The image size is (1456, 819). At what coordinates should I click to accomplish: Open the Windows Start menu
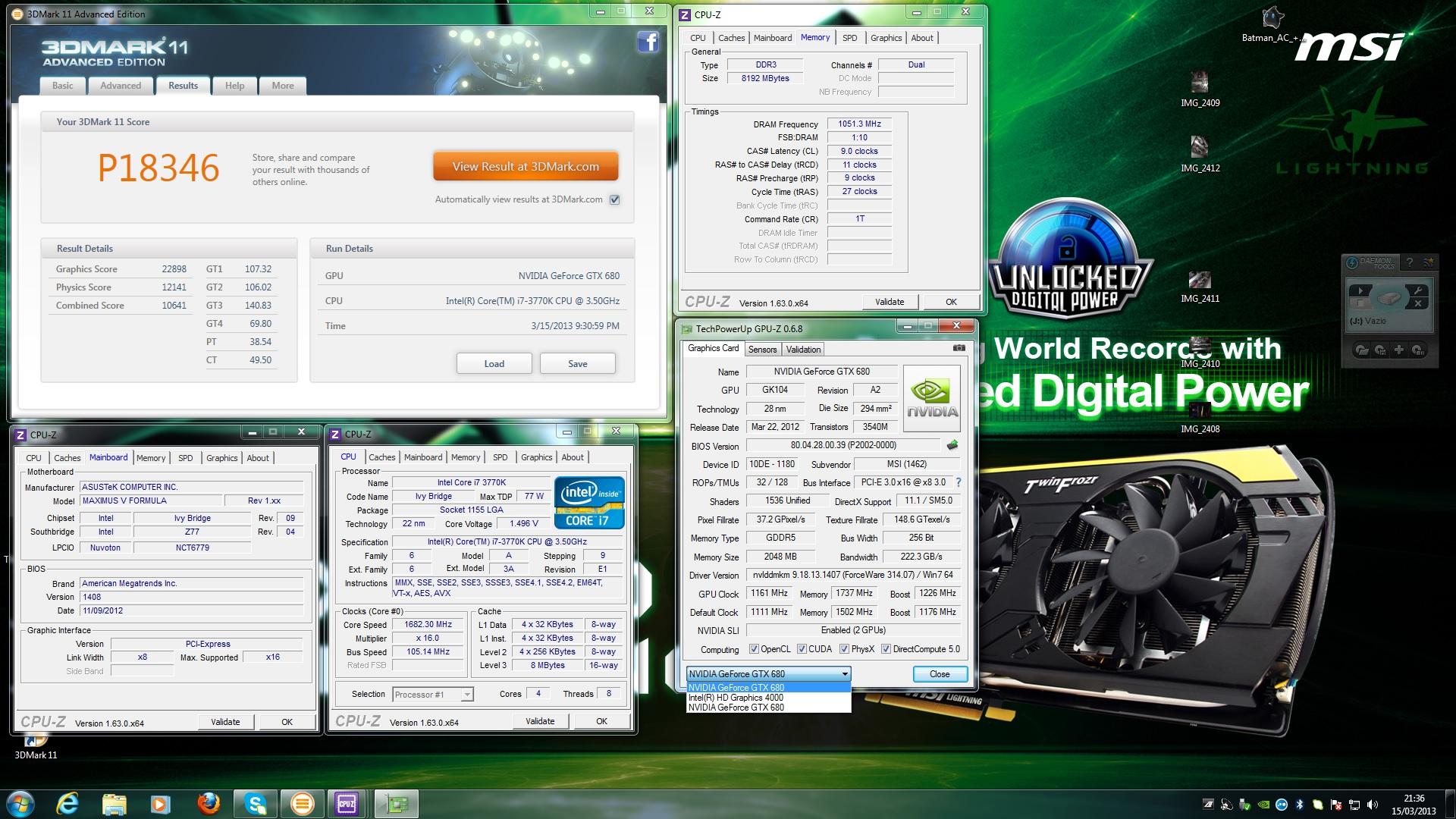pos(20,803)
